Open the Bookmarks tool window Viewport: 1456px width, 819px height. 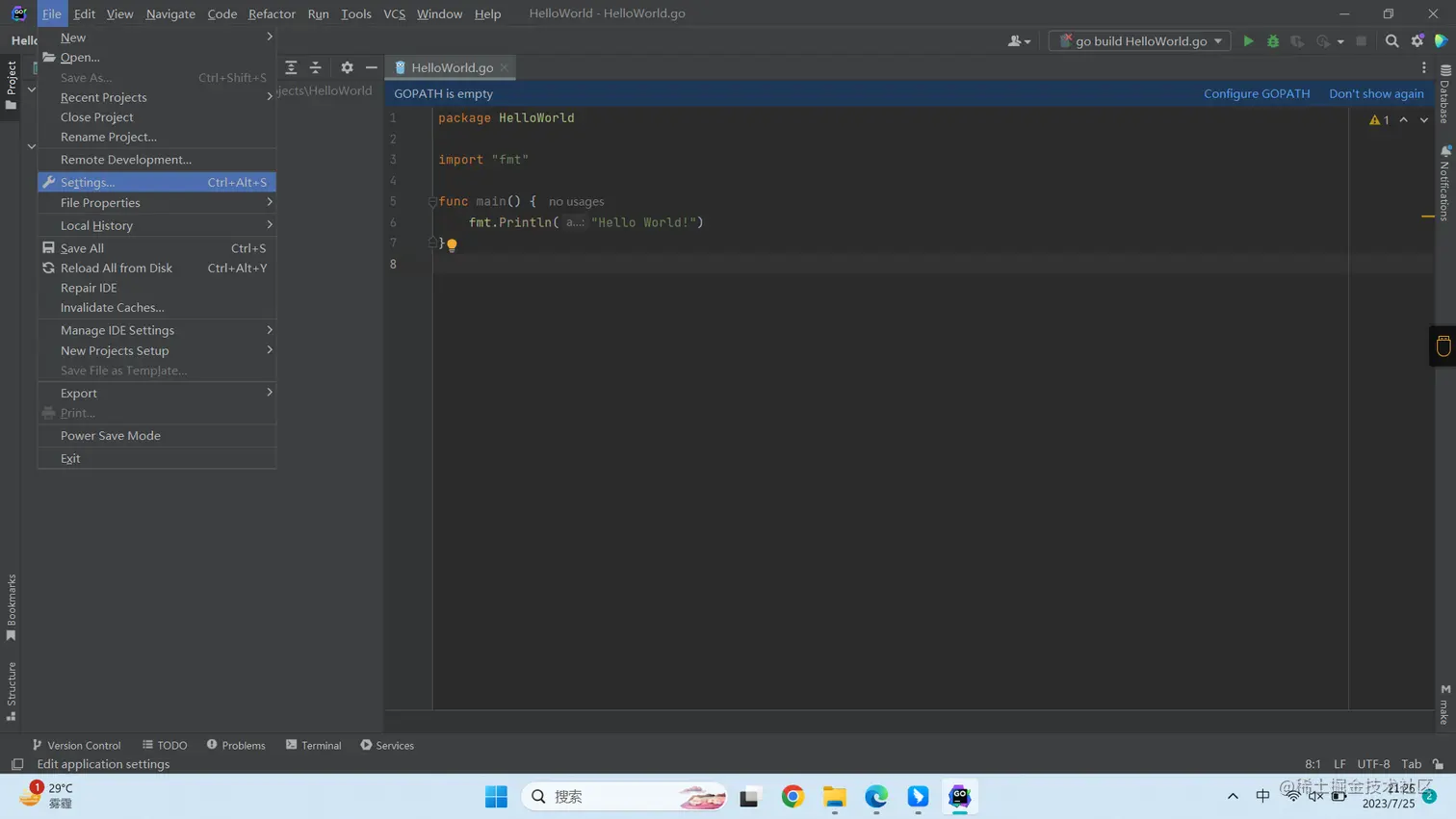pos(12,607)
